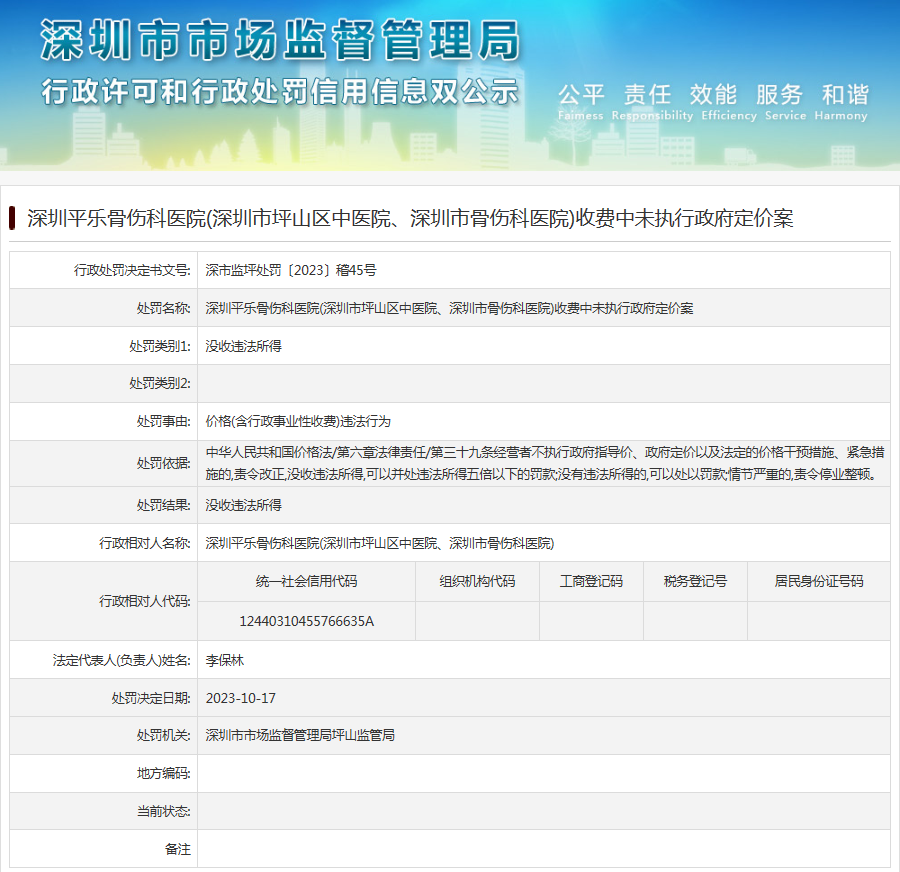Viewport: 900px width, 872px height.
Task: Click the 法定代表人(负责人)姓名 label
Action: (x=122, y=660)
